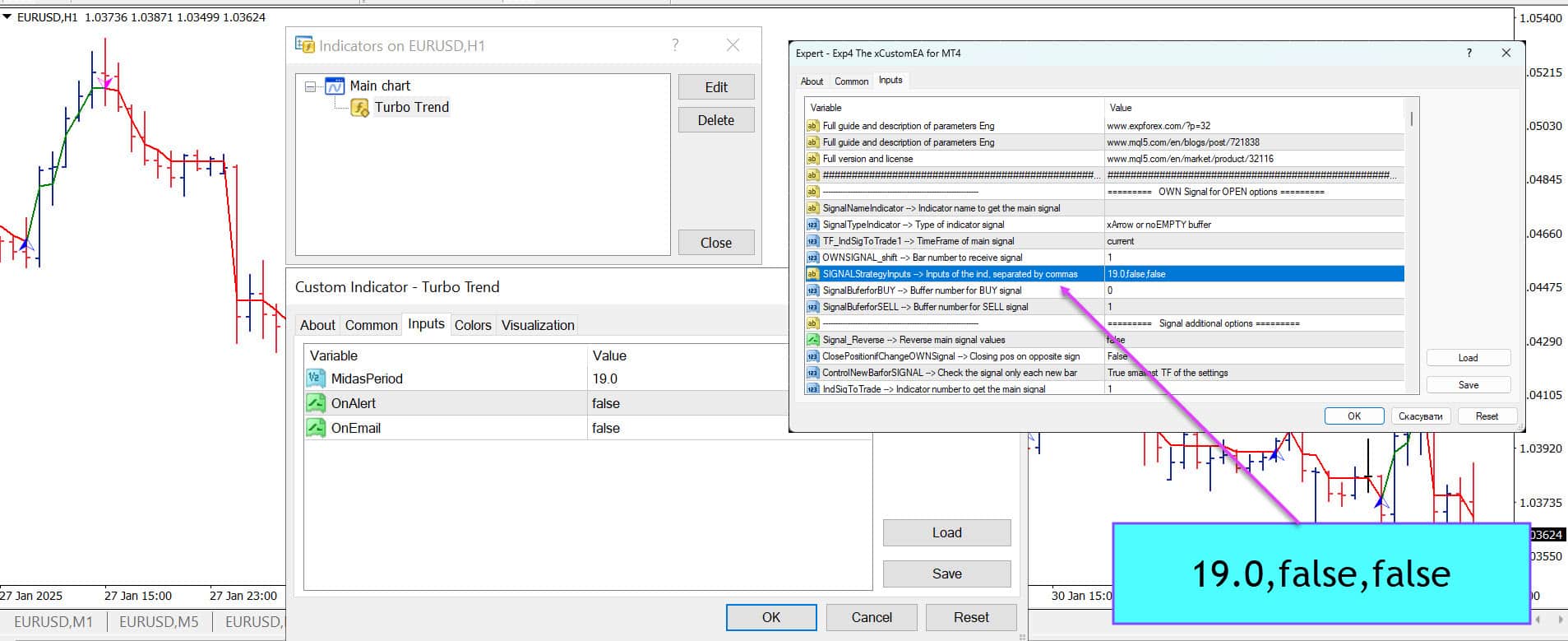Open the chart menu arrow beside EURUSD,H1
Image resolution: width=1568 pixels, height=641 pixels.
tap(7, 16)
